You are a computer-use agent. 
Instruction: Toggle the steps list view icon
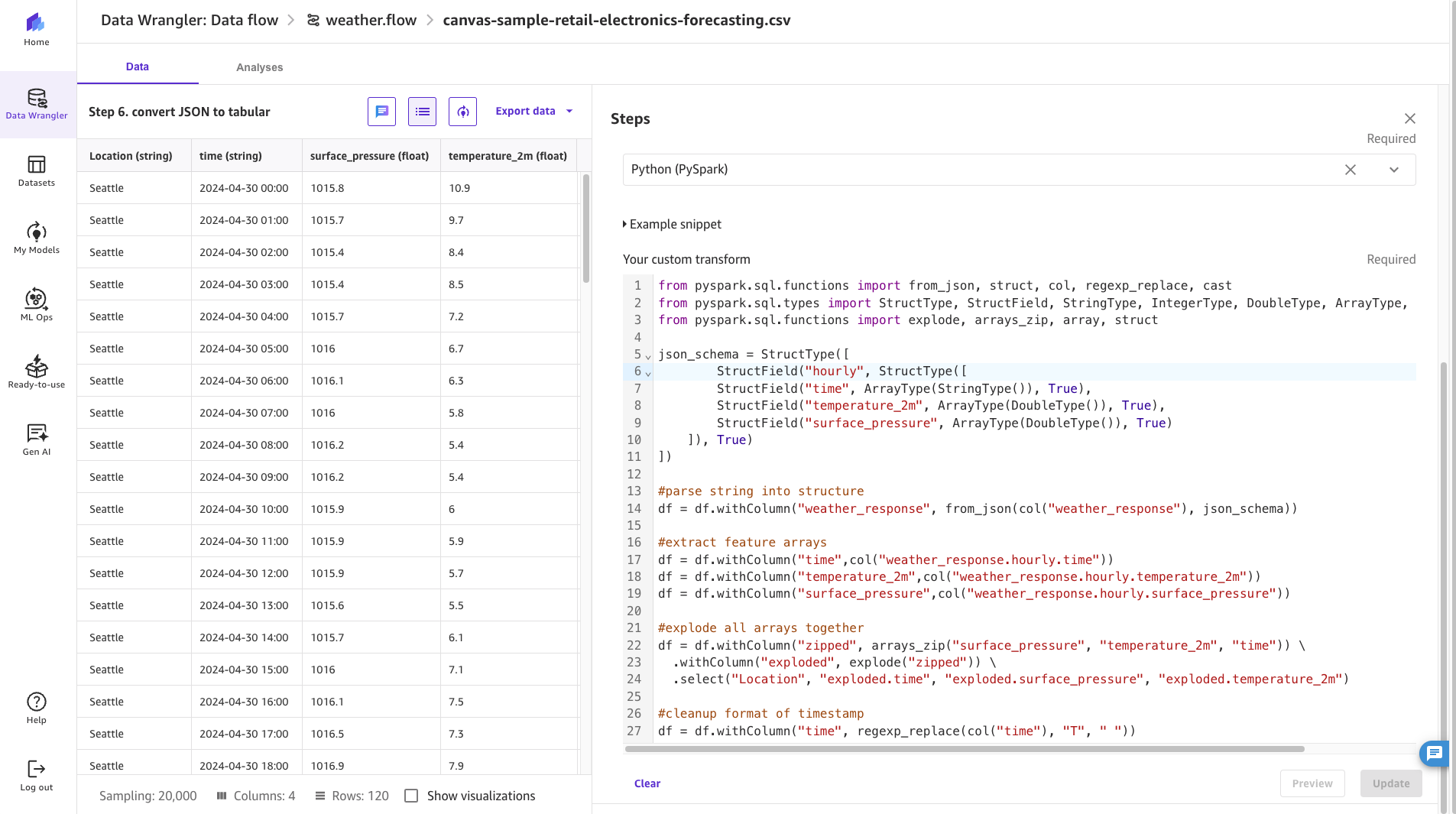[x=422, y=112]
